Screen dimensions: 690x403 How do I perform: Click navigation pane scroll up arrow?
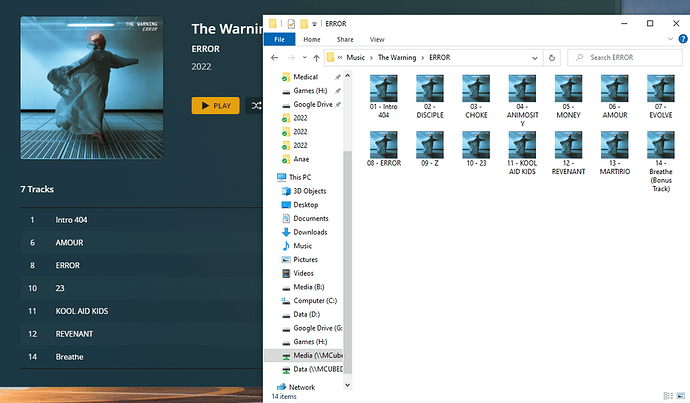(x=347, y=76)
